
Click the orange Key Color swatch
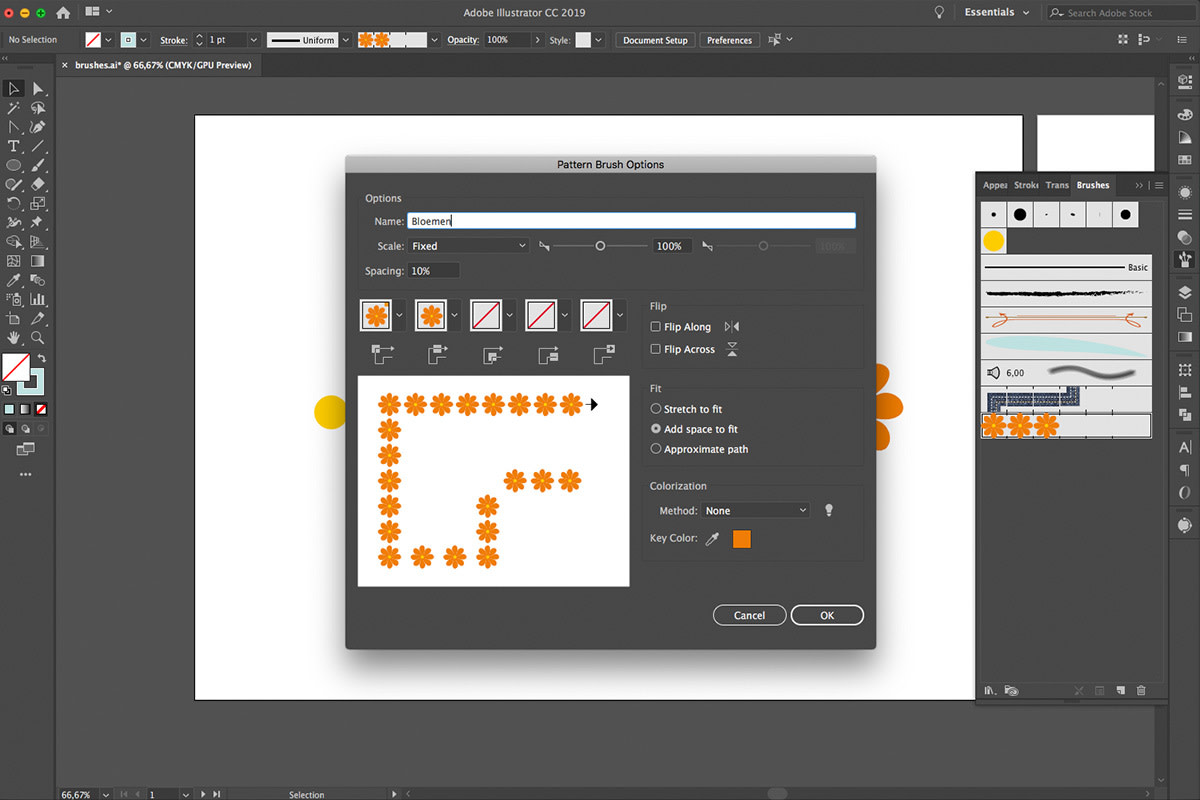coord(741,539)
